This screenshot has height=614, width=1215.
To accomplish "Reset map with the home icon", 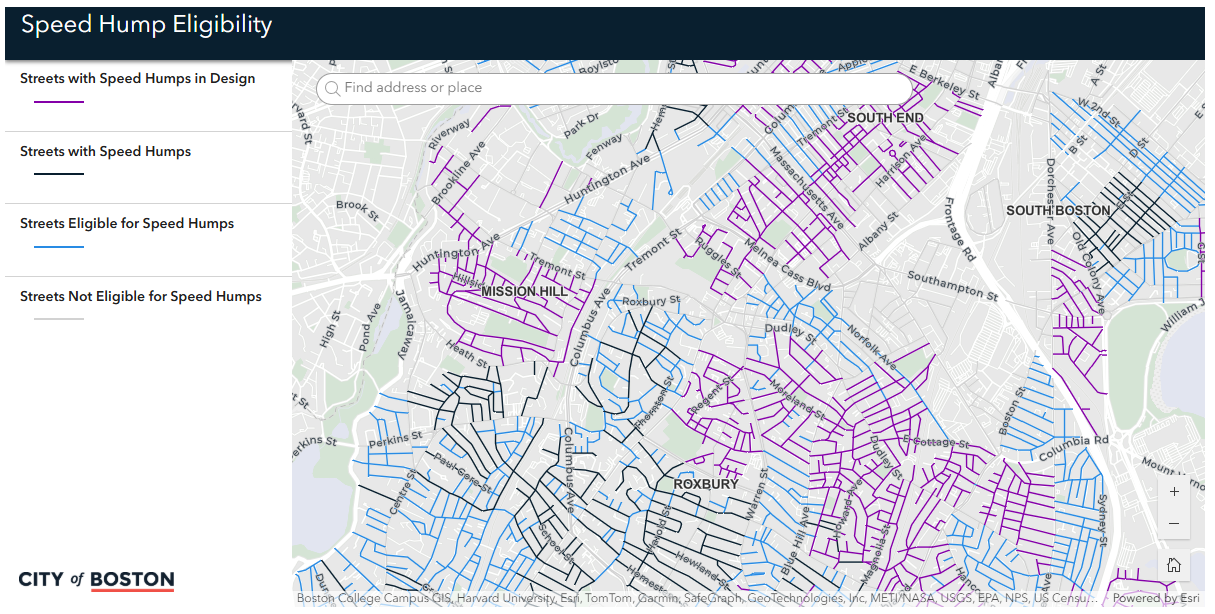I will [1174, 565].
